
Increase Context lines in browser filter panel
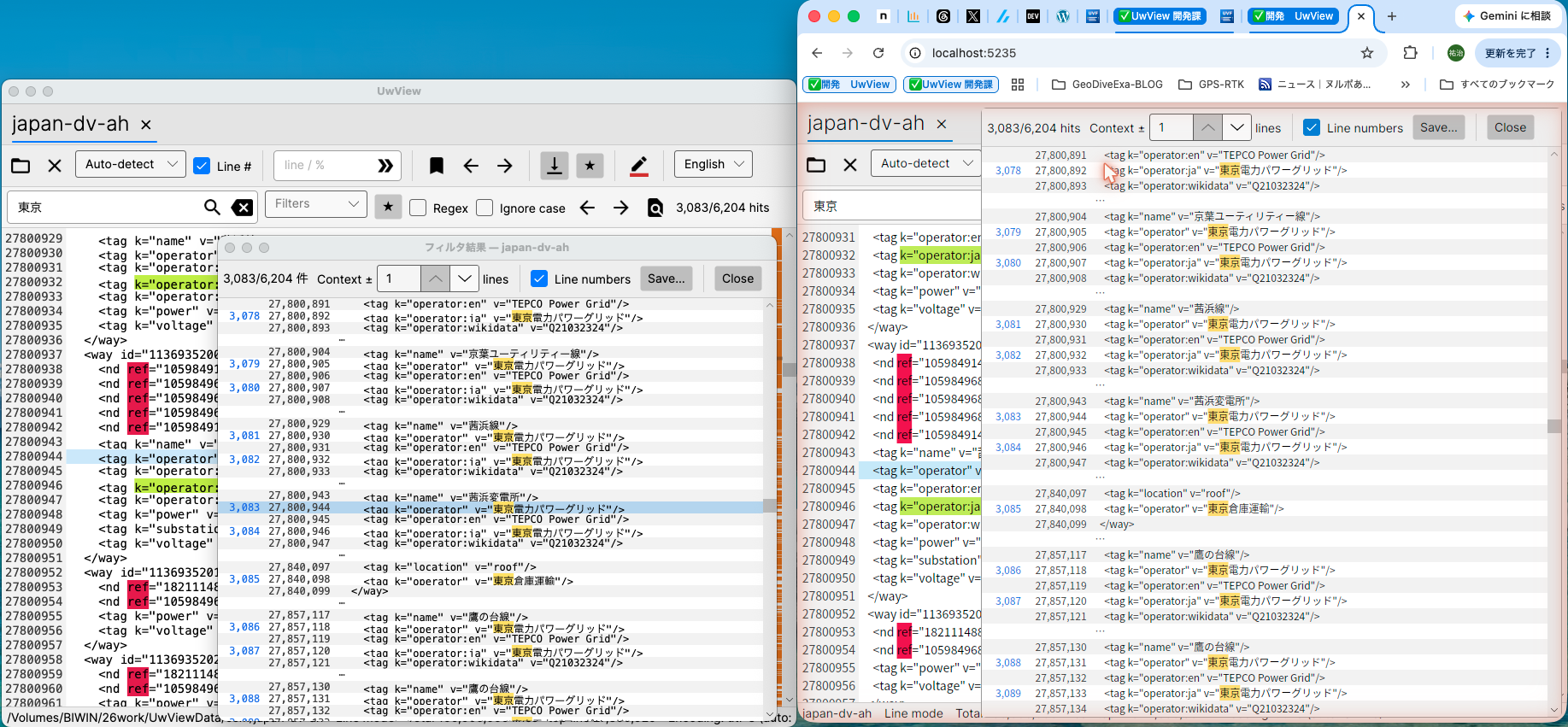[1207, 127]
